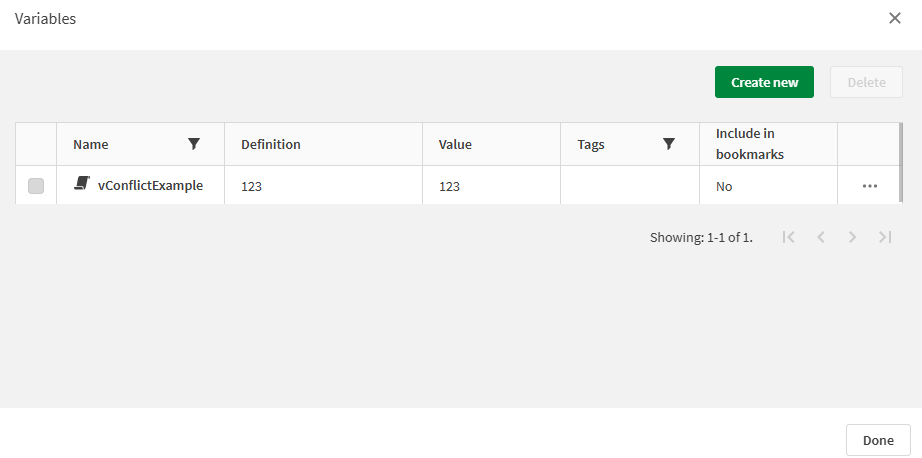Jump to the last page of variables
The height and width of the screenshot is (458, 922).
tap(885, 237)
